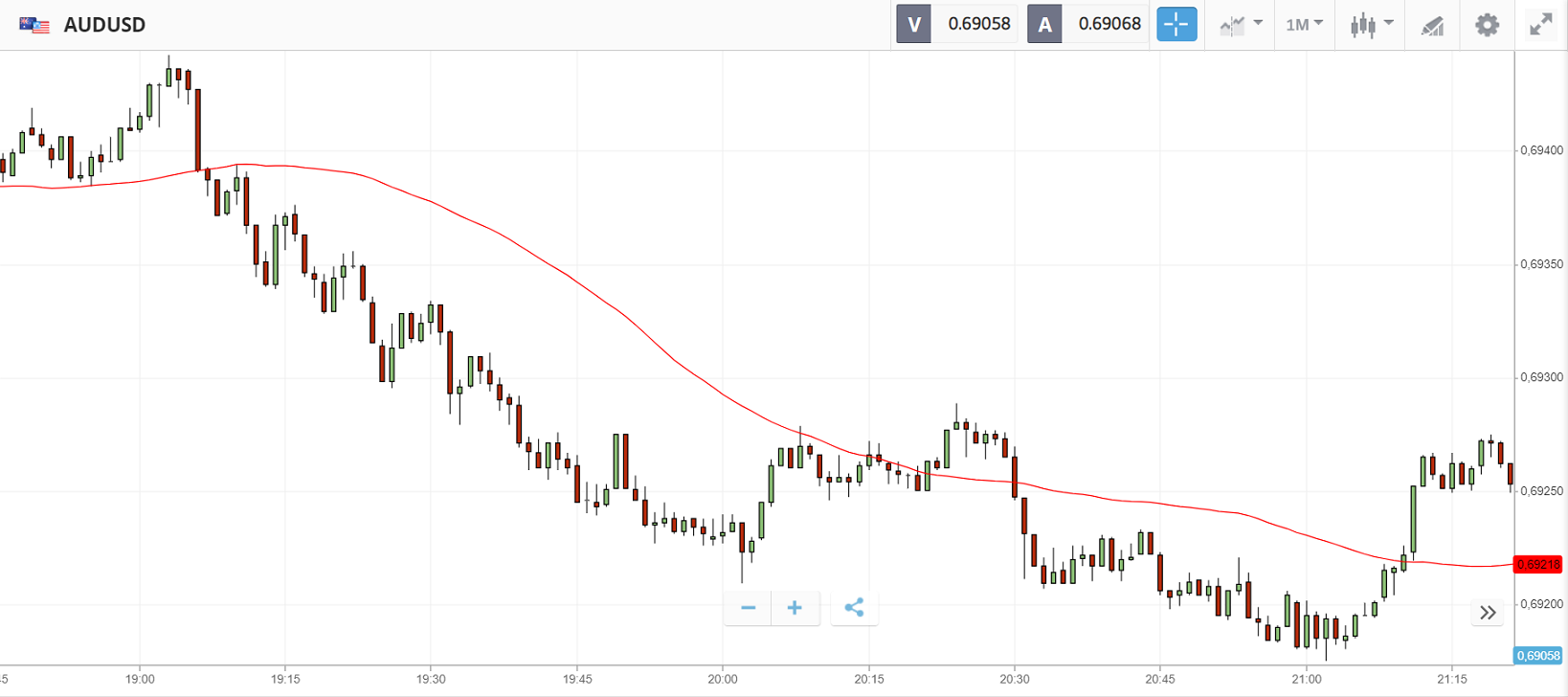
Task: Click the 0,69300 price axis label
Action: pos(1541,377)
